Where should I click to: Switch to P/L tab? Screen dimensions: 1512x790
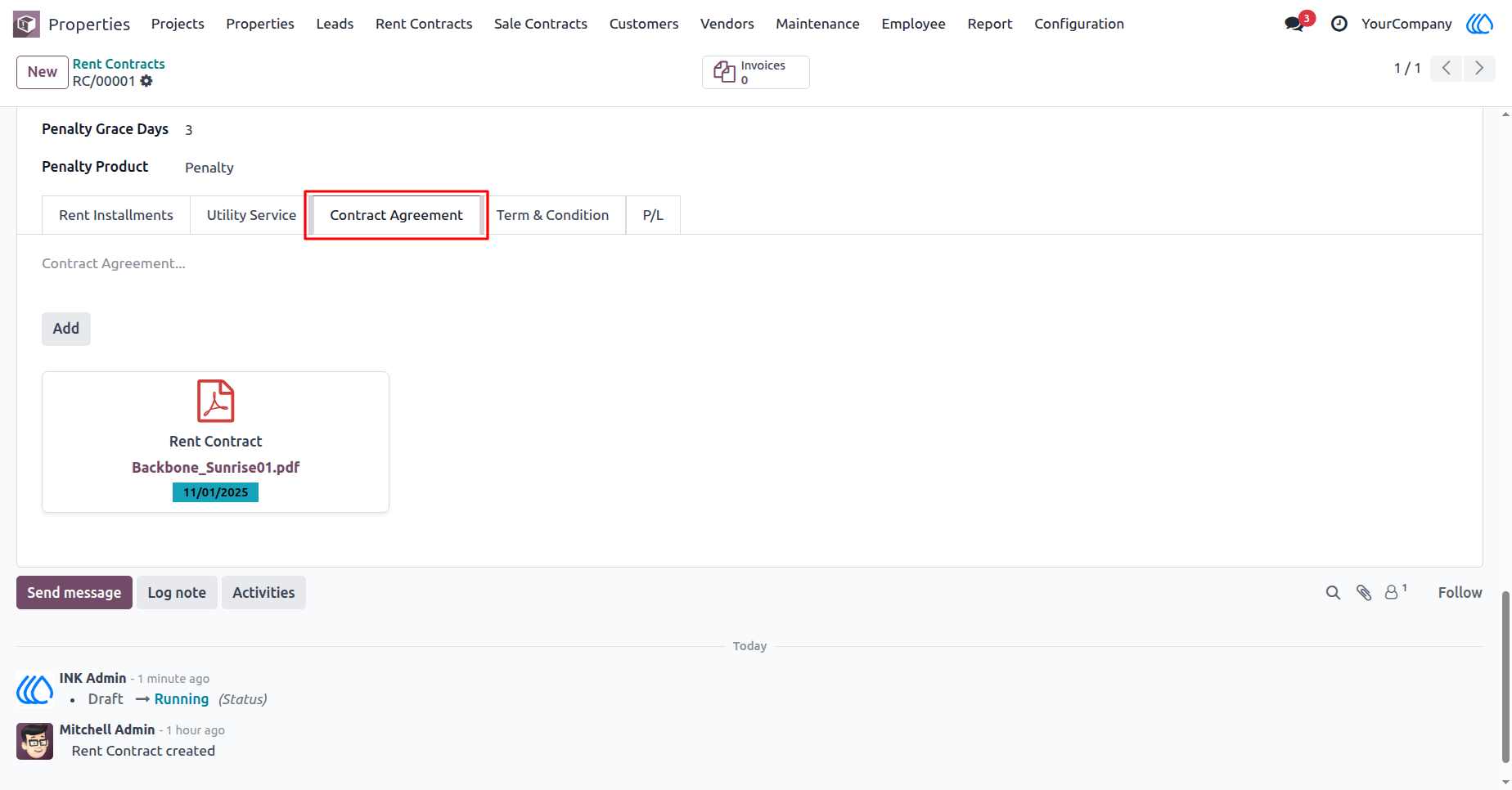pyautogui.click(x=653, y=215)
